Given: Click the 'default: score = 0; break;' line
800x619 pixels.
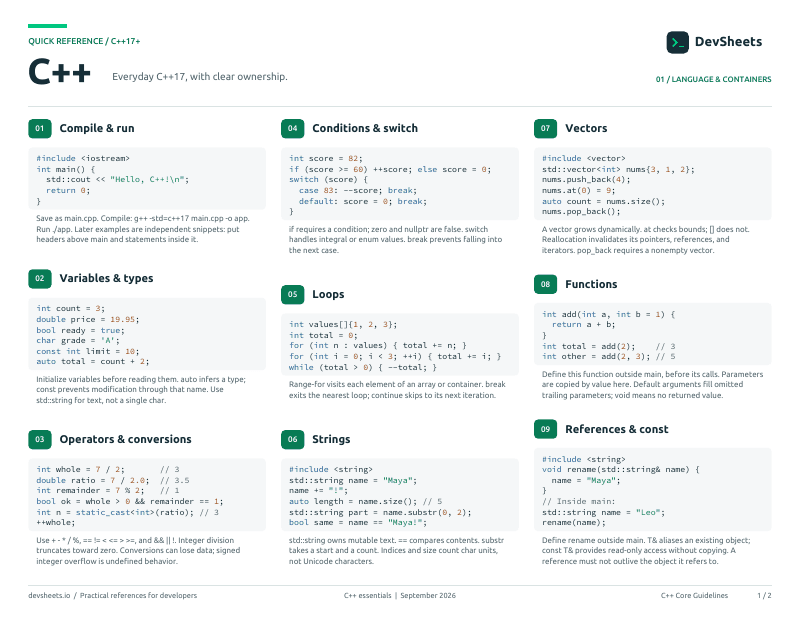Looking at the screenshot, I should coord(363,202).
